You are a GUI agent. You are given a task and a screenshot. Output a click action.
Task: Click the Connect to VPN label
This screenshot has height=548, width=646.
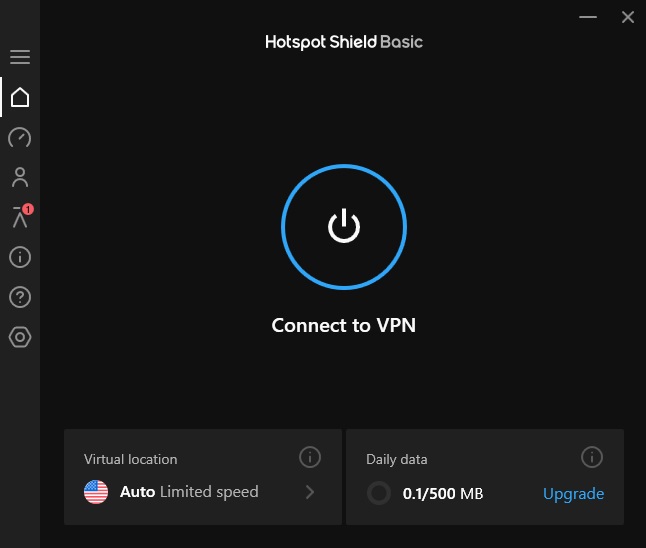point(343,326)
